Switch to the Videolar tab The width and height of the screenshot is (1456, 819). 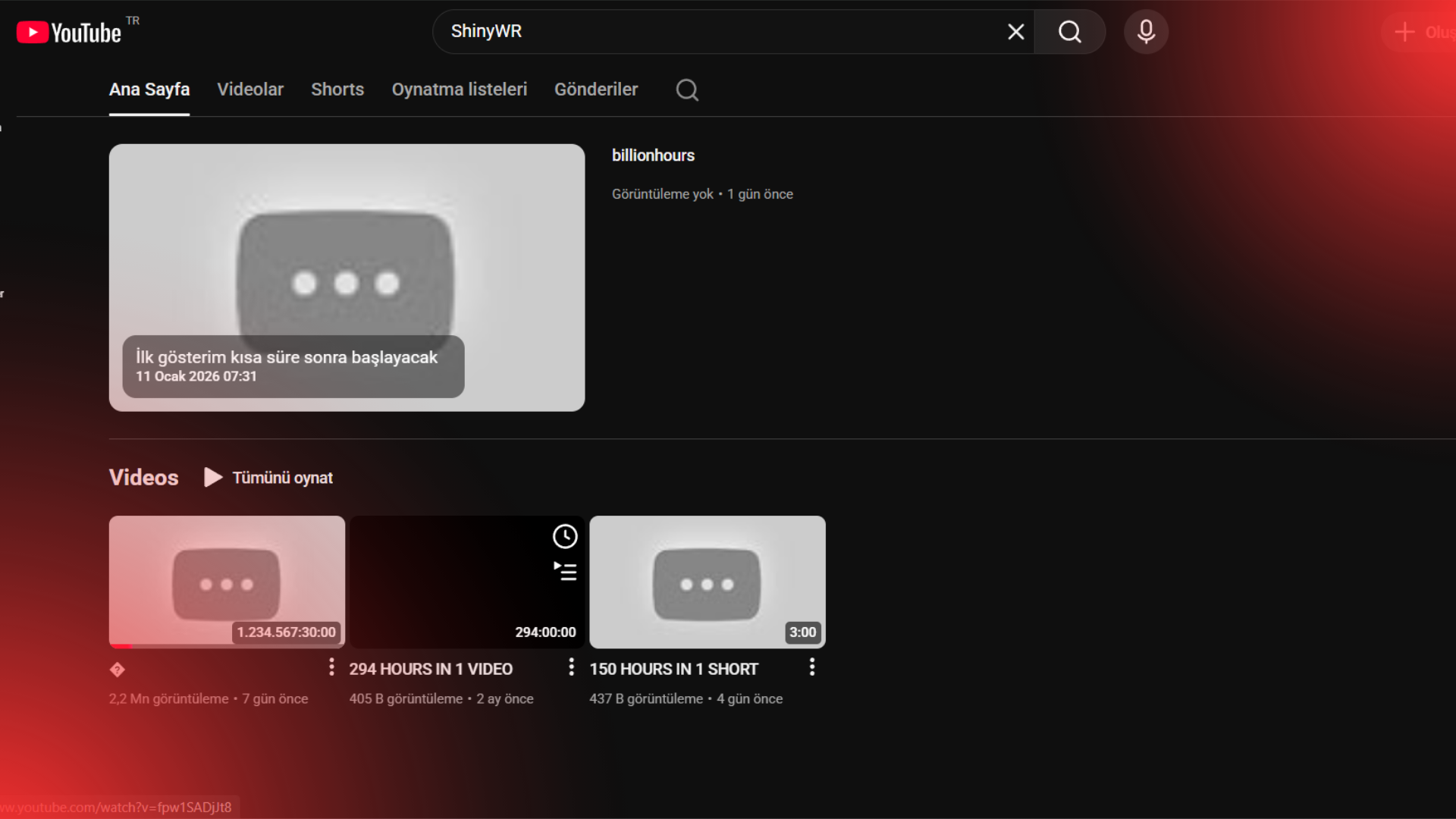click(x=250, y=89)
